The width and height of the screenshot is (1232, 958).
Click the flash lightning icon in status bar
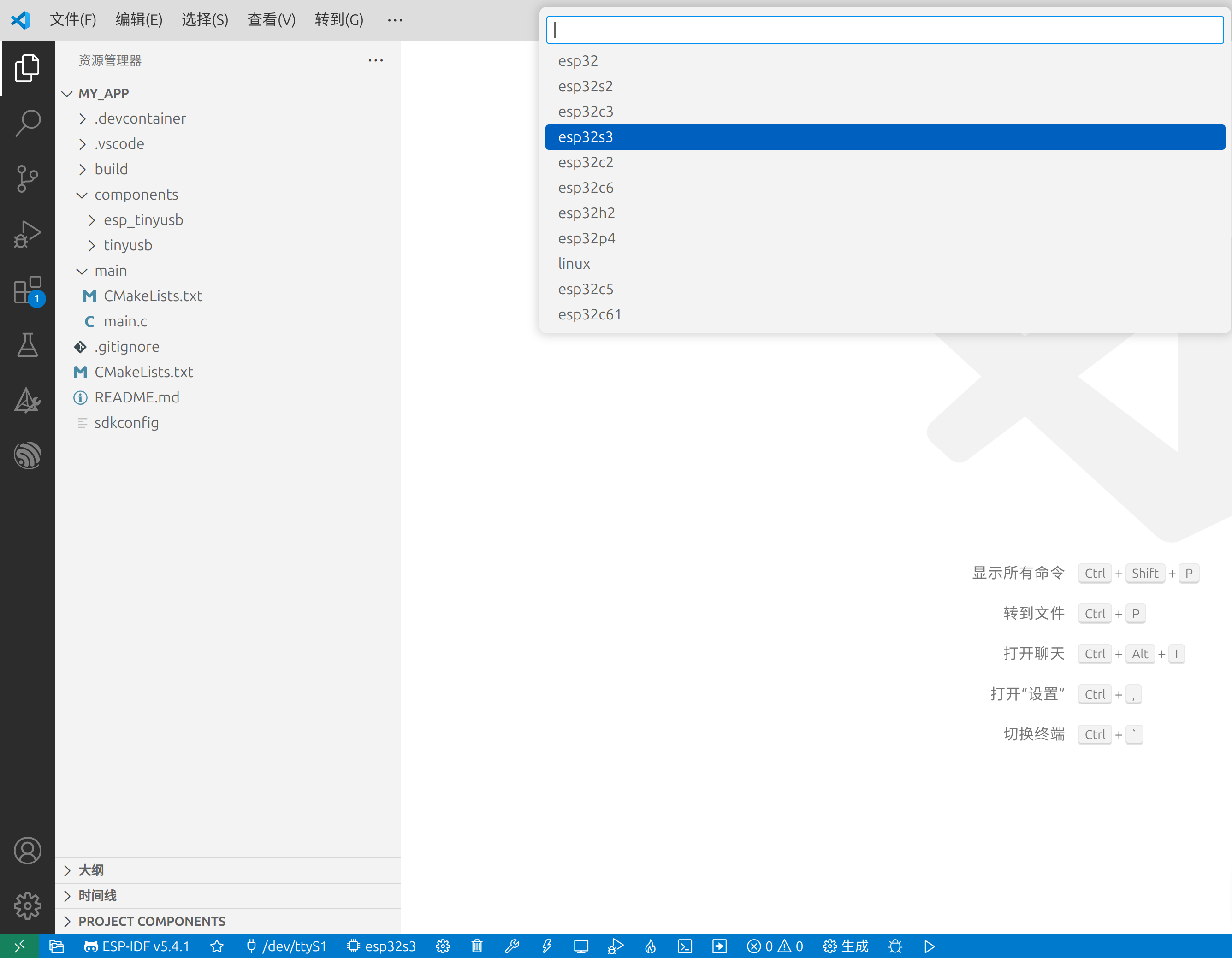(546, 946)
